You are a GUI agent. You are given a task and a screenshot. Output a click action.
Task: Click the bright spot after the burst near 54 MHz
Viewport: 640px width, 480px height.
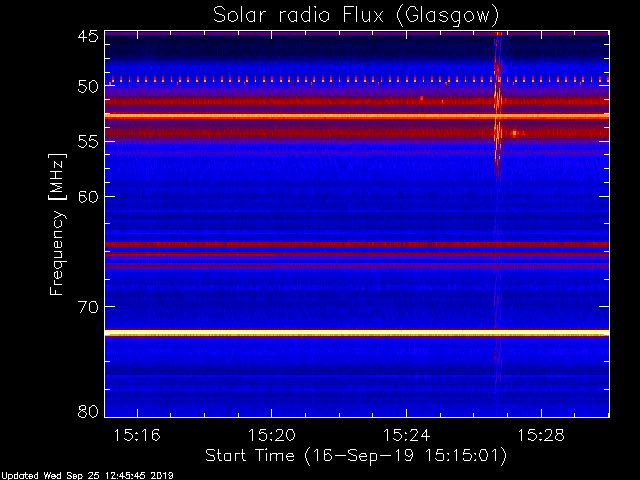point(515,133)
